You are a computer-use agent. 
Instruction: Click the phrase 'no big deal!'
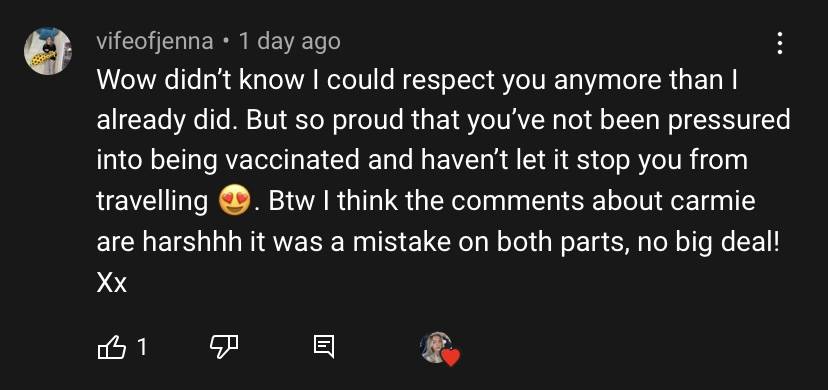pyautogui.click(x=709, y=243)
